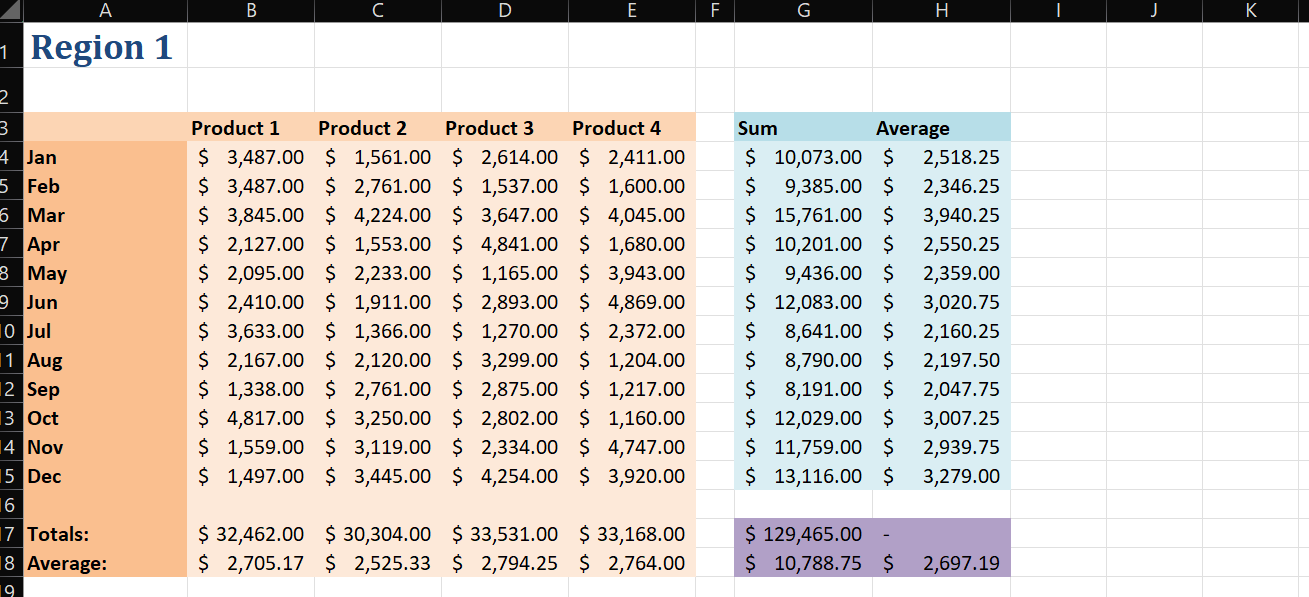Select the Dec row label
This screenshot has height=597, width=1309.
105,476
